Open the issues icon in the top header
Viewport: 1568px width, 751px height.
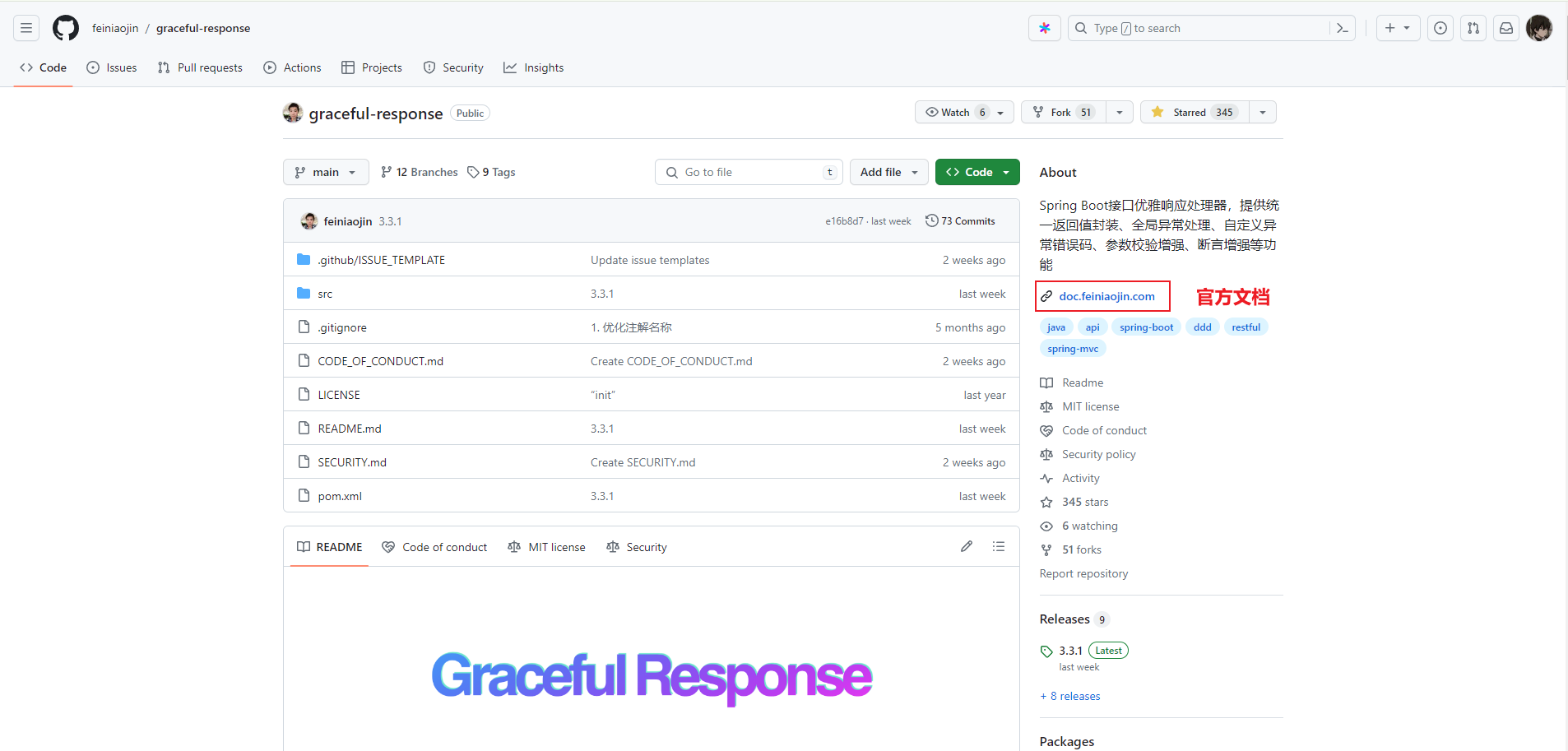tap(1440, 28)
